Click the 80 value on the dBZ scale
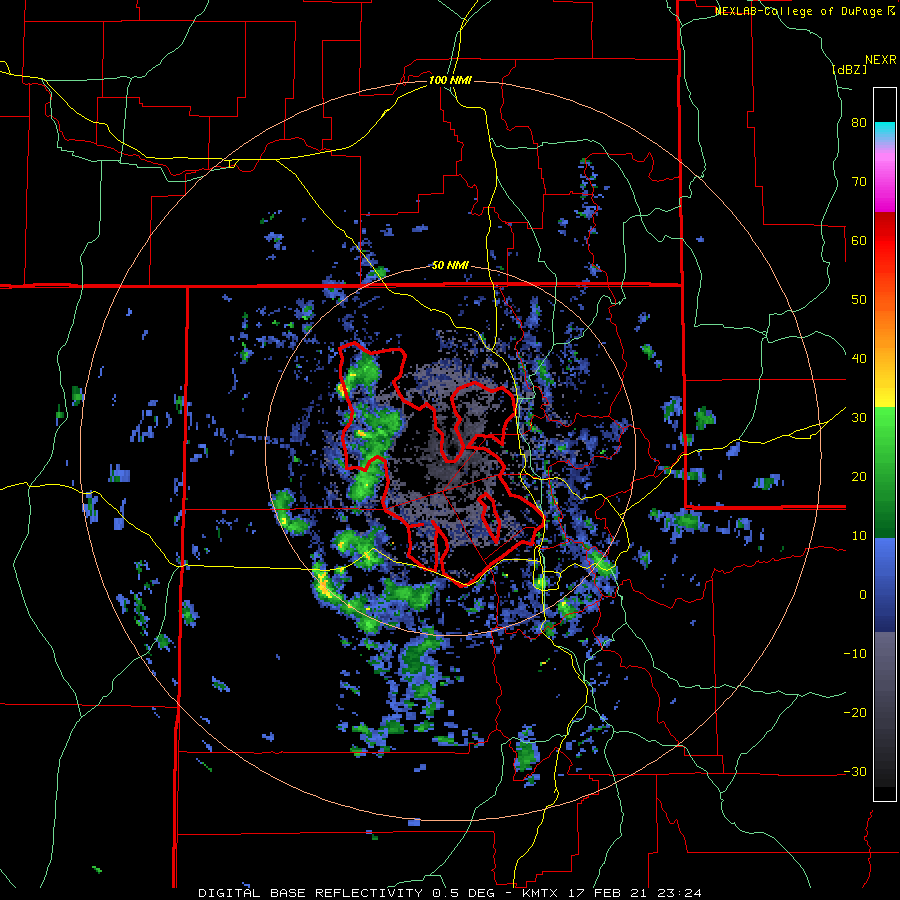 859,123
